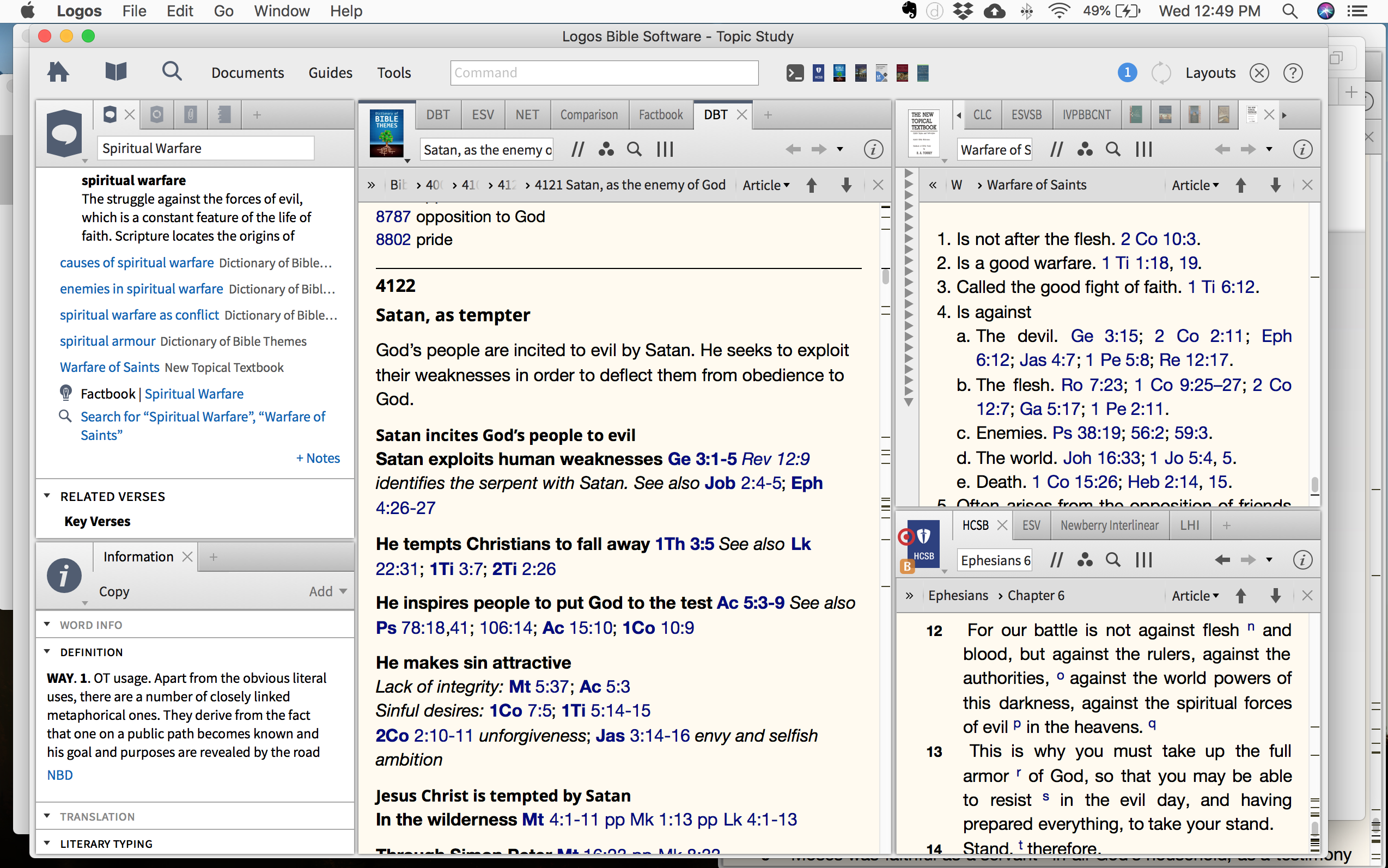Toggle the columns view icon in HCSB panel
The width and height of the screenshot is (1388, 868).
point(1143,560)
